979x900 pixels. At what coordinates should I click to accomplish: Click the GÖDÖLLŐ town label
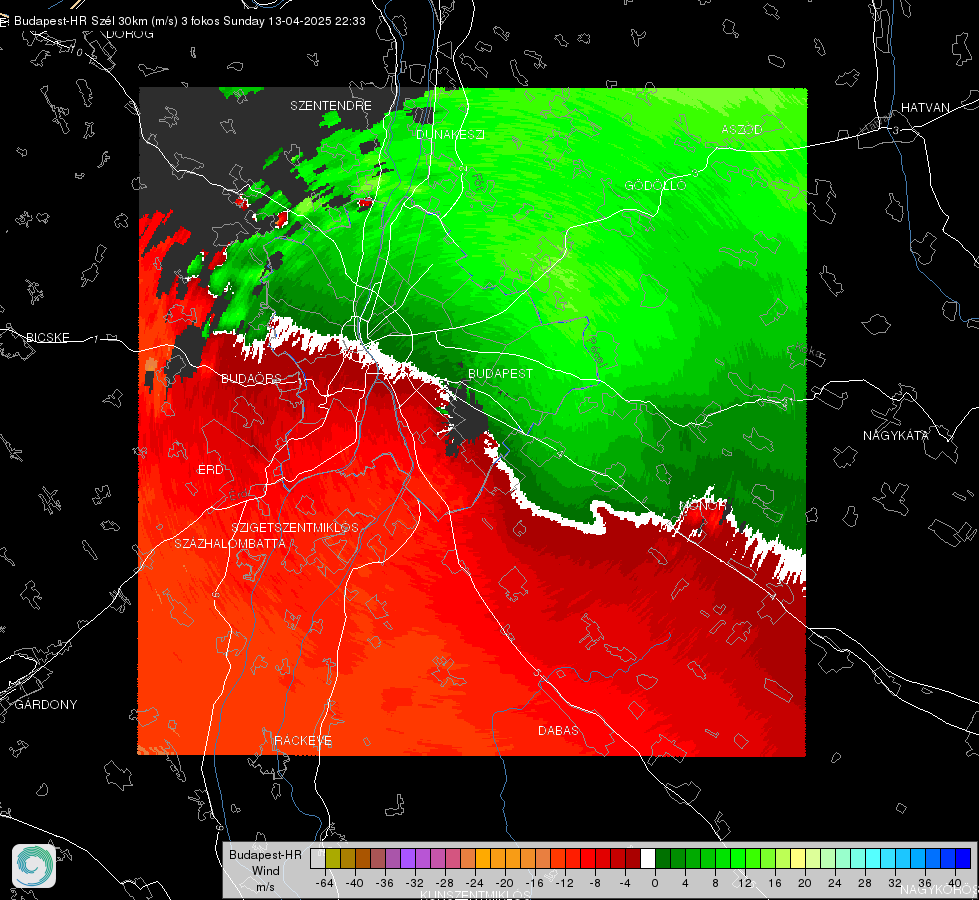click(x=656, y=185)
